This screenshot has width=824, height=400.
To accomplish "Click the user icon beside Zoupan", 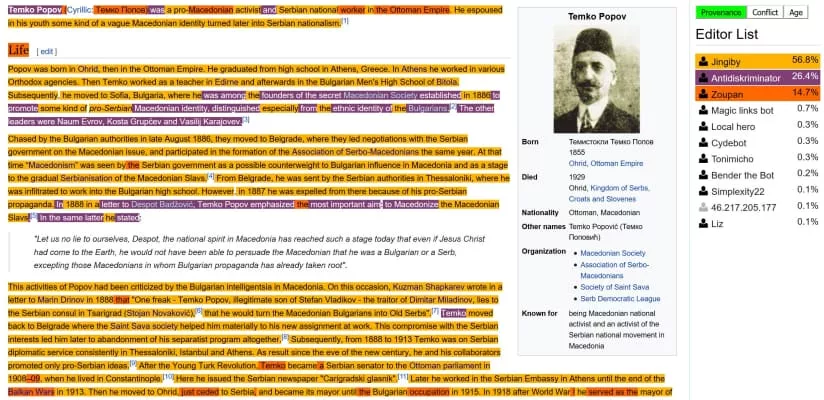I will (703, 92).
